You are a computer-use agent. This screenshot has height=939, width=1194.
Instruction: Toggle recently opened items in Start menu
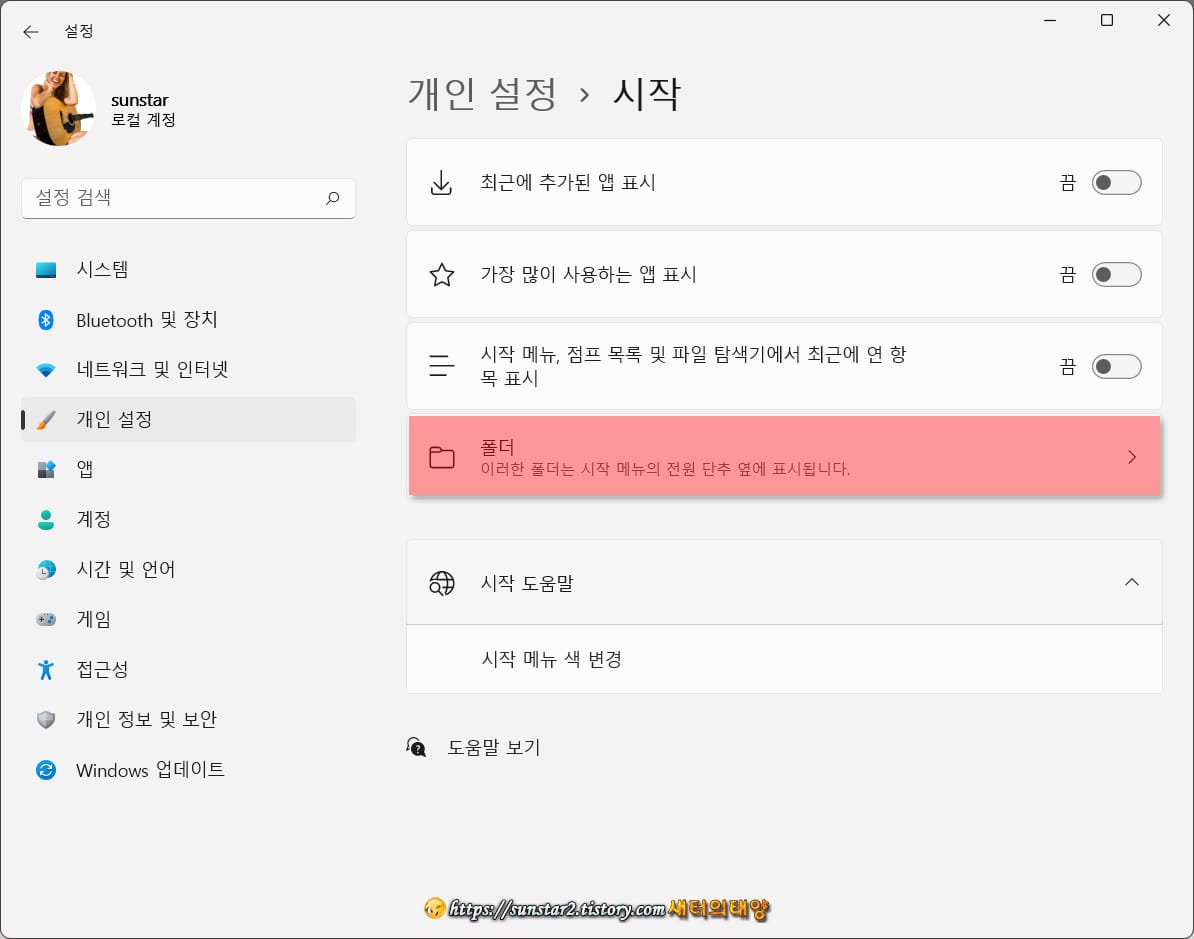tap(1116, 366)
